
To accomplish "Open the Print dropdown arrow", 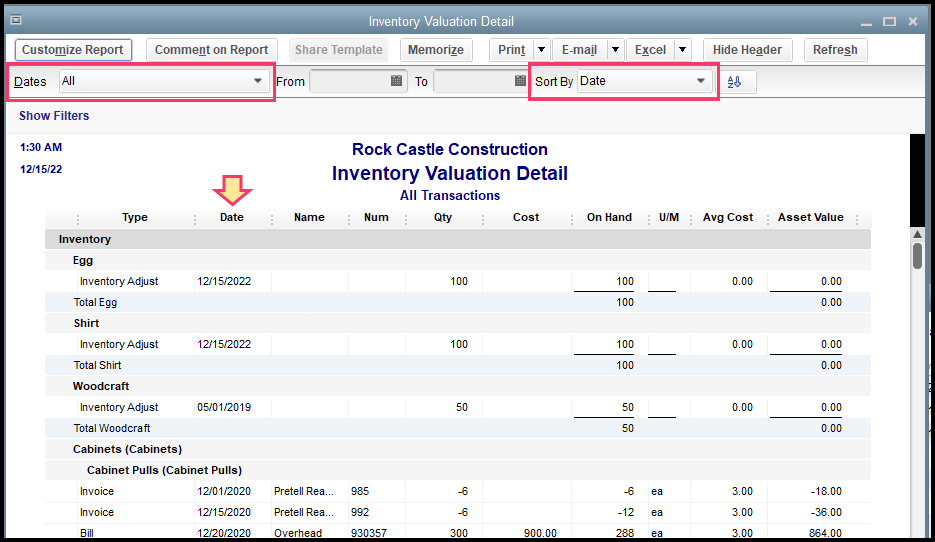I will 541,50.
